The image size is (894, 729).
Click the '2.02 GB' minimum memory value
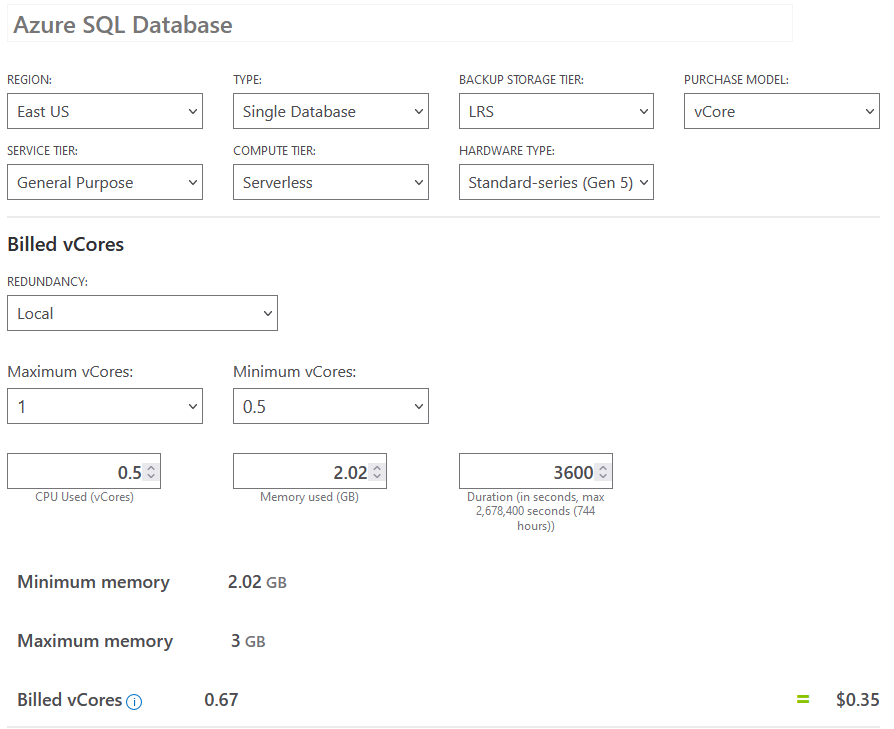pos(257,582)
